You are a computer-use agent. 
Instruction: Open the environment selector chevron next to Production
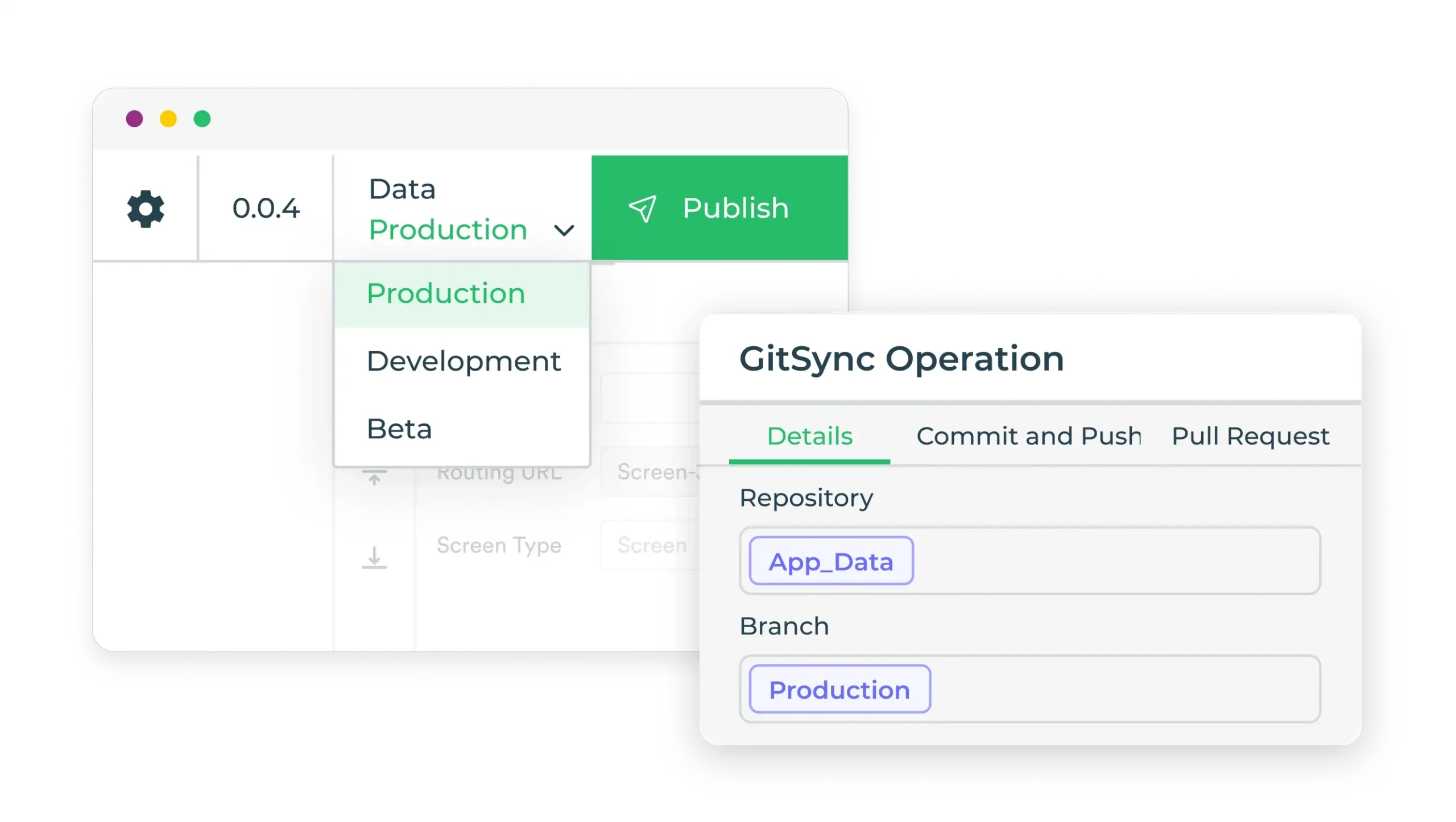tap(564, 231)
